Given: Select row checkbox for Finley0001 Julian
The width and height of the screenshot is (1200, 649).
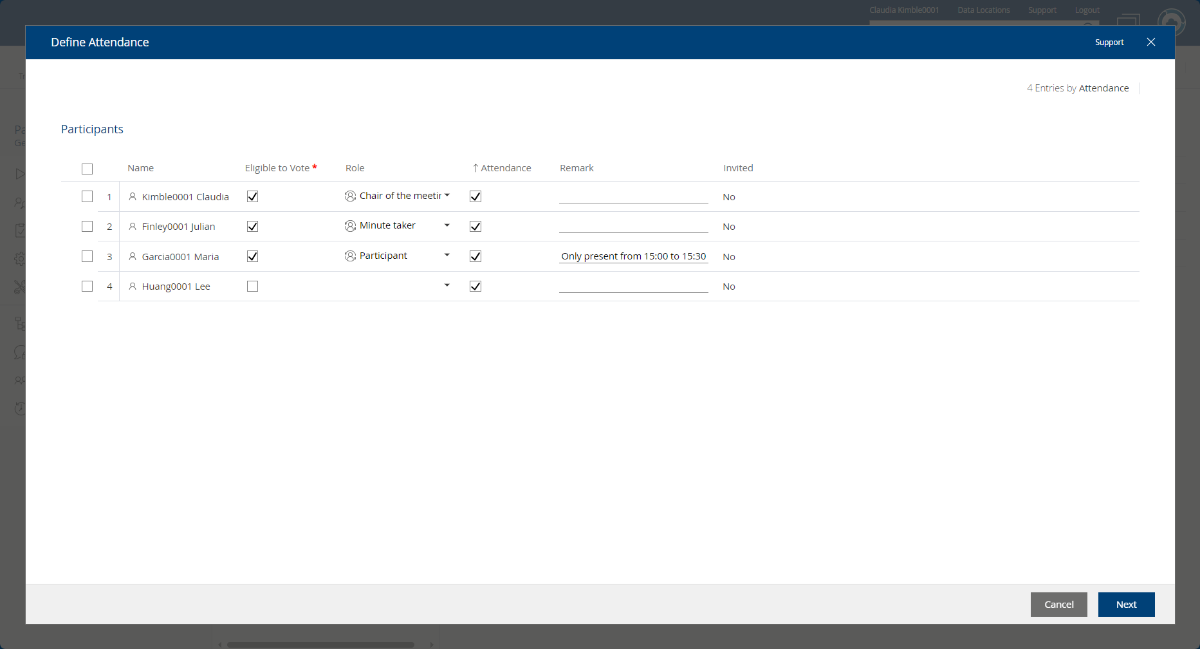Looking at the screenshot, I should [x=87, y=226].
